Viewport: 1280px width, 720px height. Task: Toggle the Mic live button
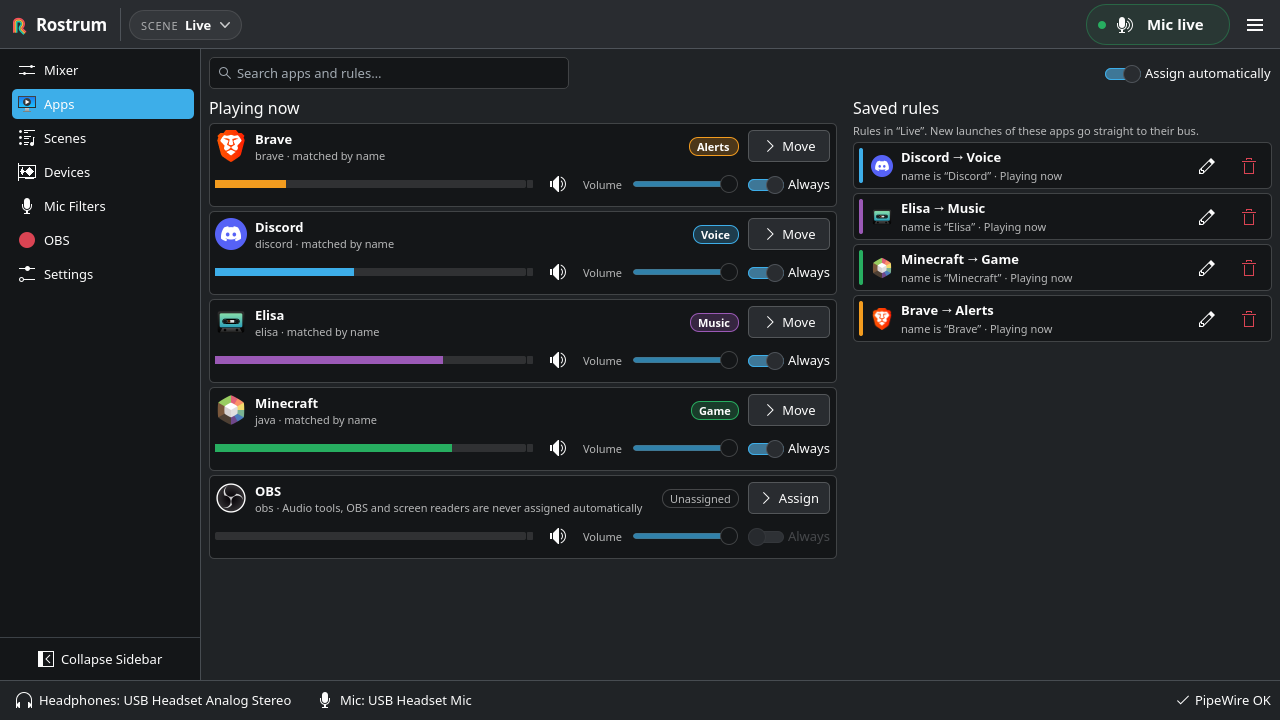click(x=1158, y=25)
